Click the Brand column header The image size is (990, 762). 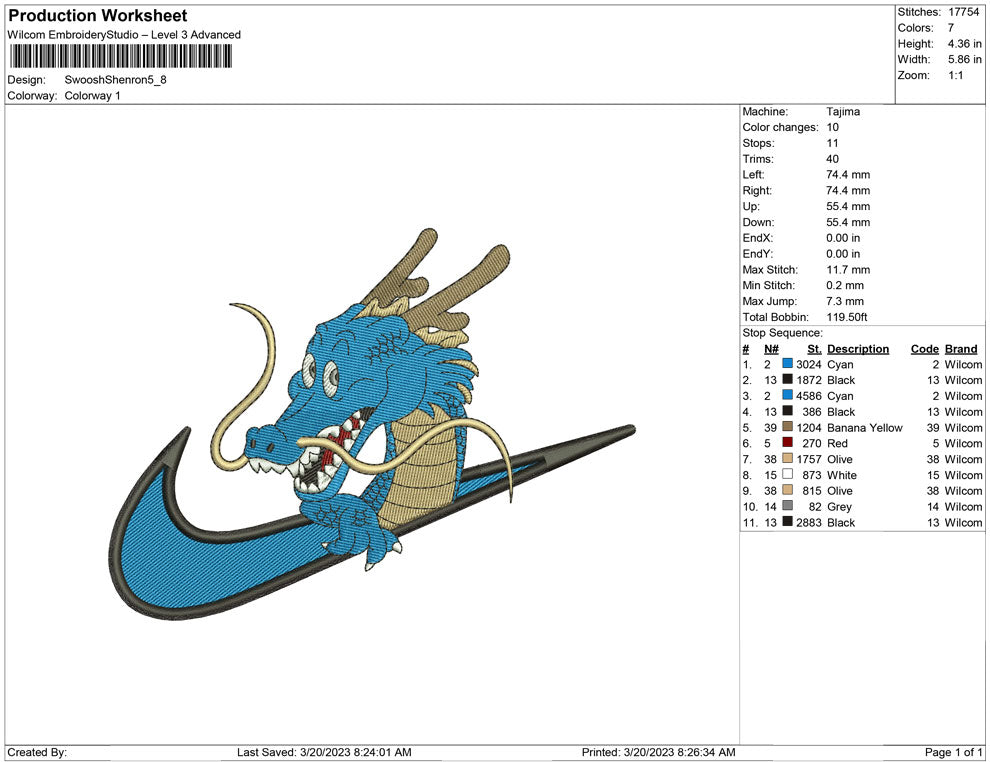point(961,349)
